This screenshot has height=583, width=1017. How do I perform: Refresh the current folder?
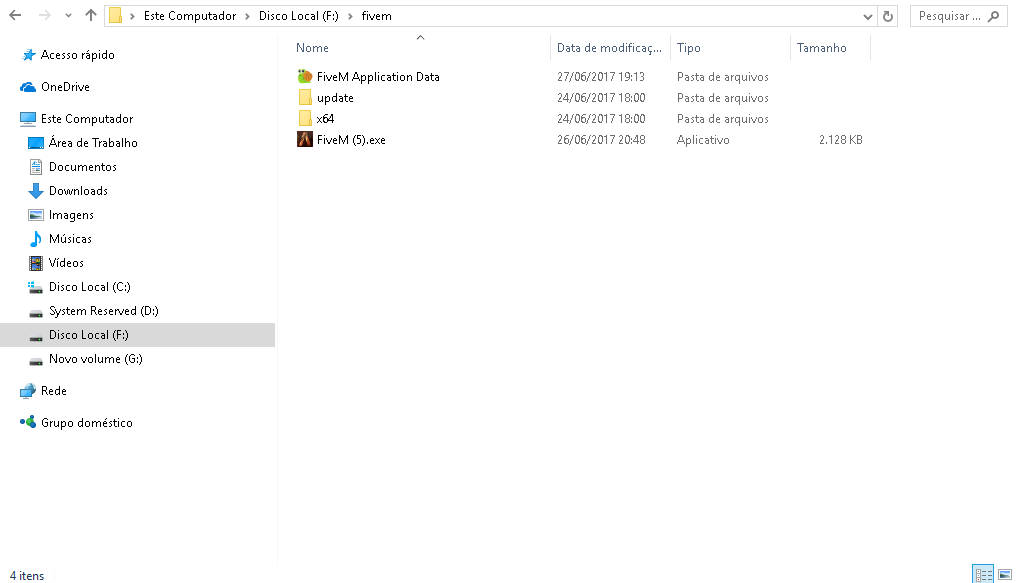888,16
